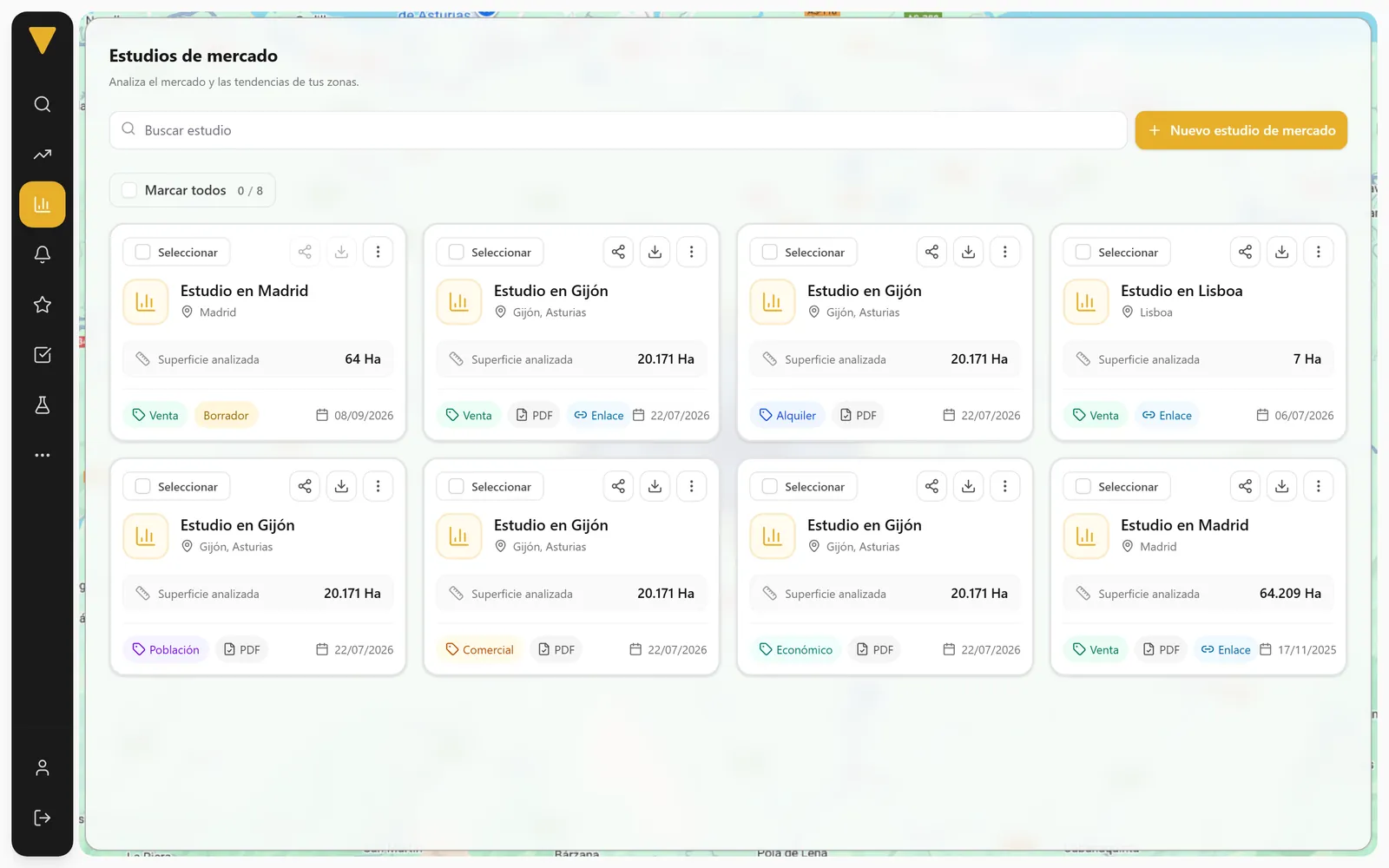Tick Seleccionar on Gijón Alquiler card
Screen dimensions: 1389x868
click(x=770, y=252)
